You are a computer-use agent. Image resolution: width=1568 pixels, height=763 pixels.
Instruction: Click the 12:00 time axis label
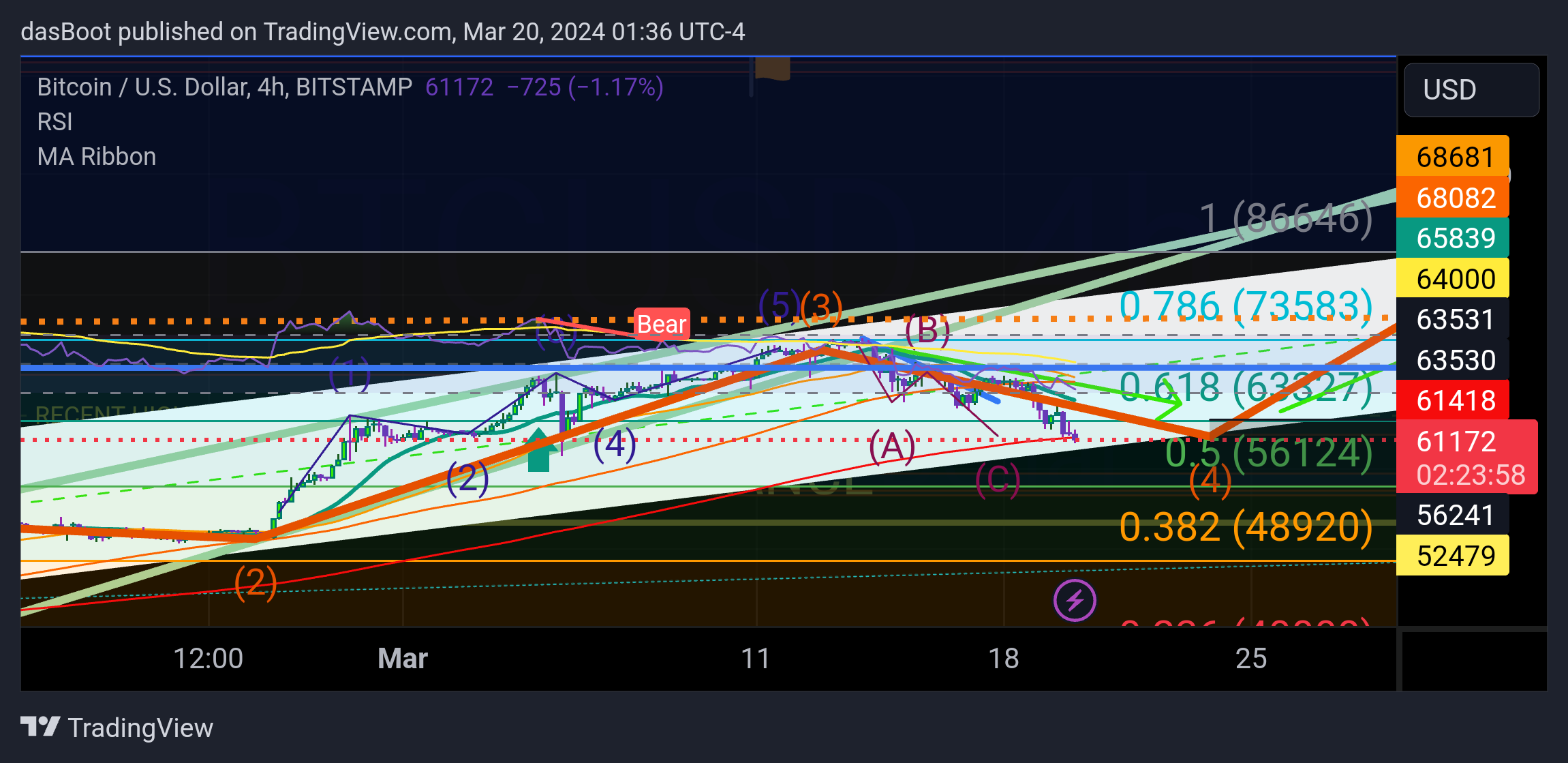pyautogui.click(x=208, y=658)
